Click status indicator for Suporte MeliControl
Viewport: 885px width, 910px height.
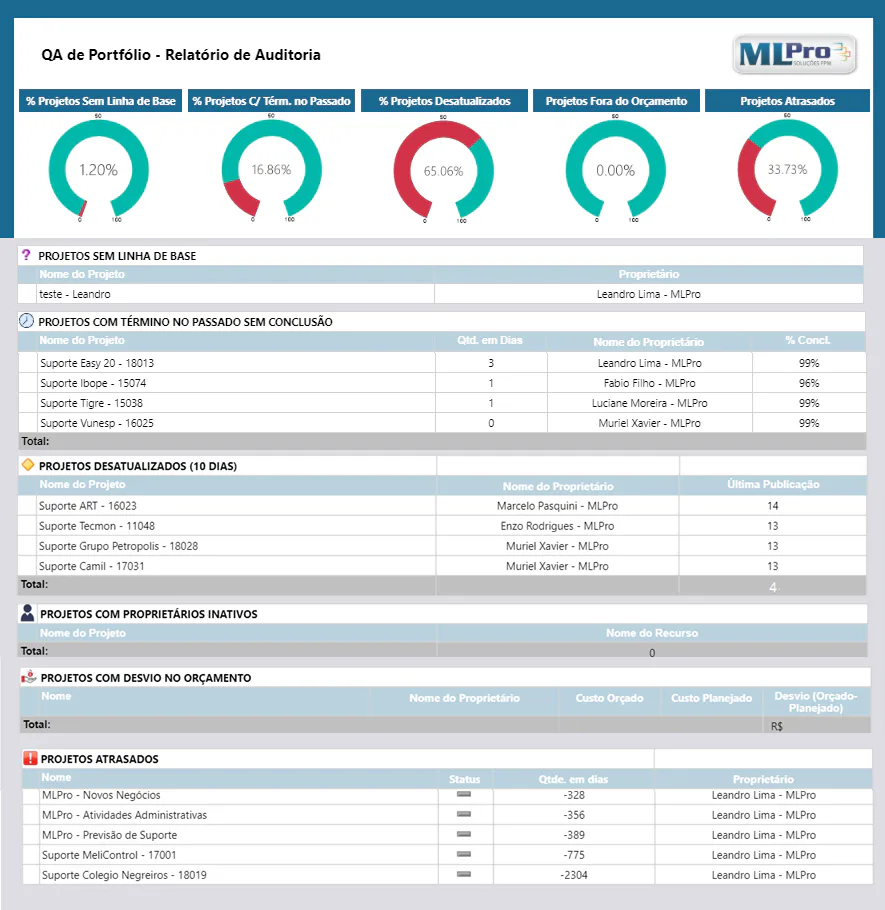pos(464,854)
